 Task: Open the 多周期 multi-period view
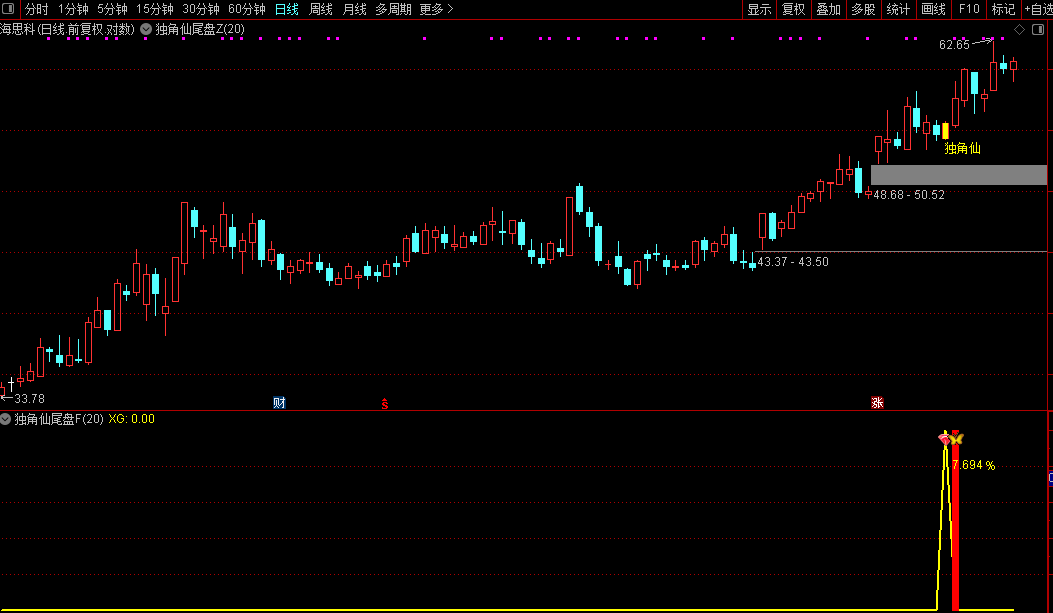tap(393, 9)
